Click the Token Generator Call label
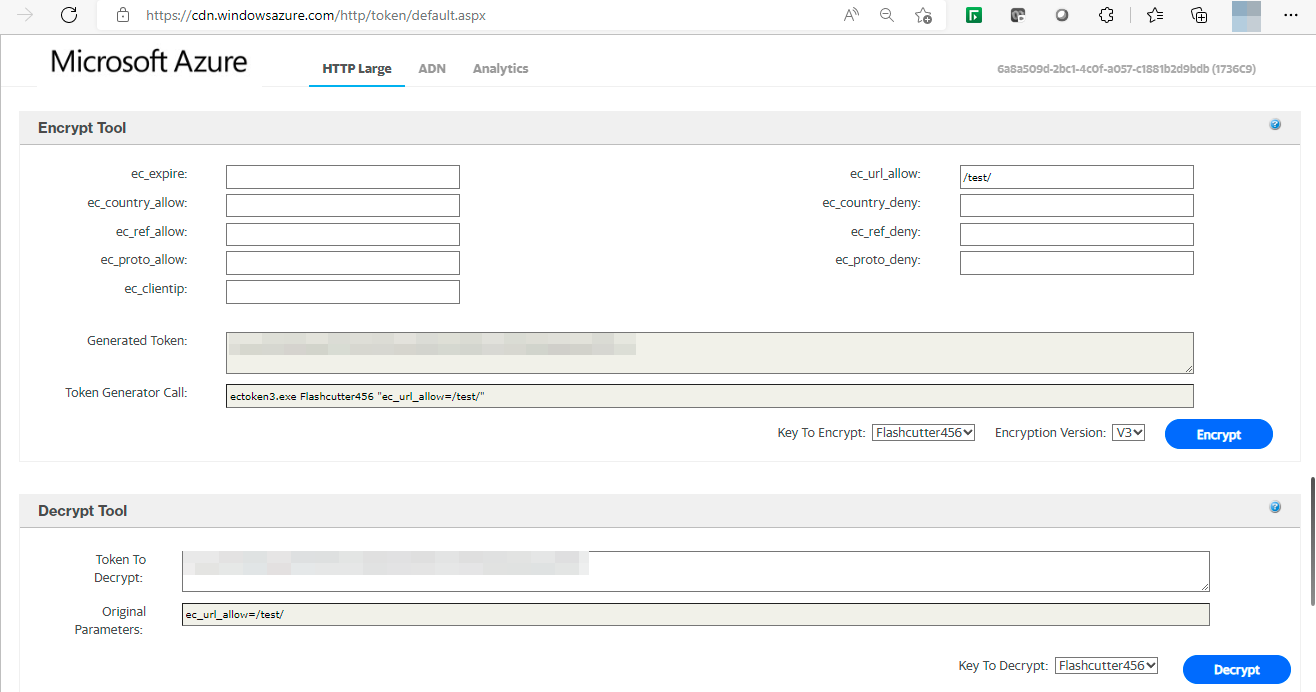This screenshot has width=1316, height=692. pyautogui.click(x=126, y=393)
